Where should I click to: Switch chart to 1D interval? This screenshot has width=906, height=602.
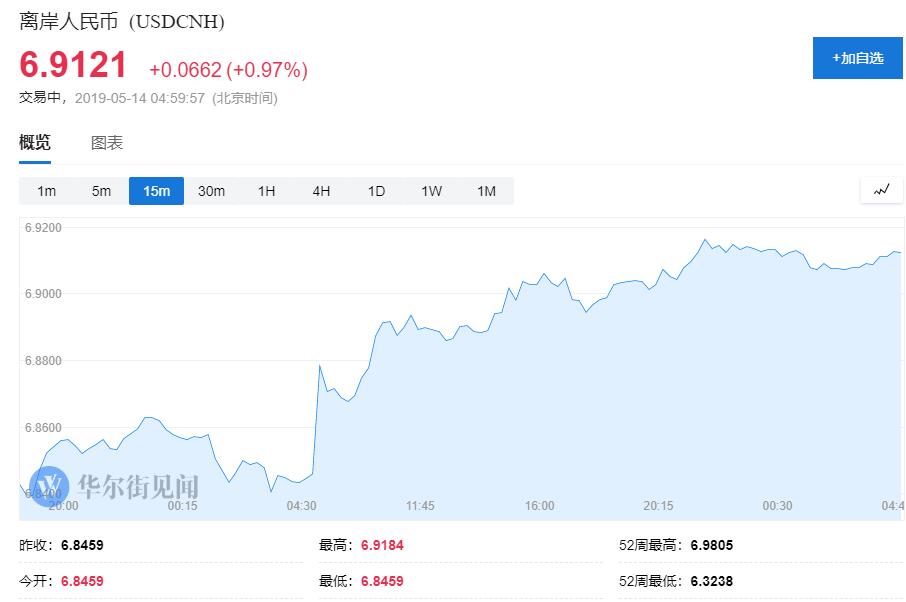[x=376, y=191]
